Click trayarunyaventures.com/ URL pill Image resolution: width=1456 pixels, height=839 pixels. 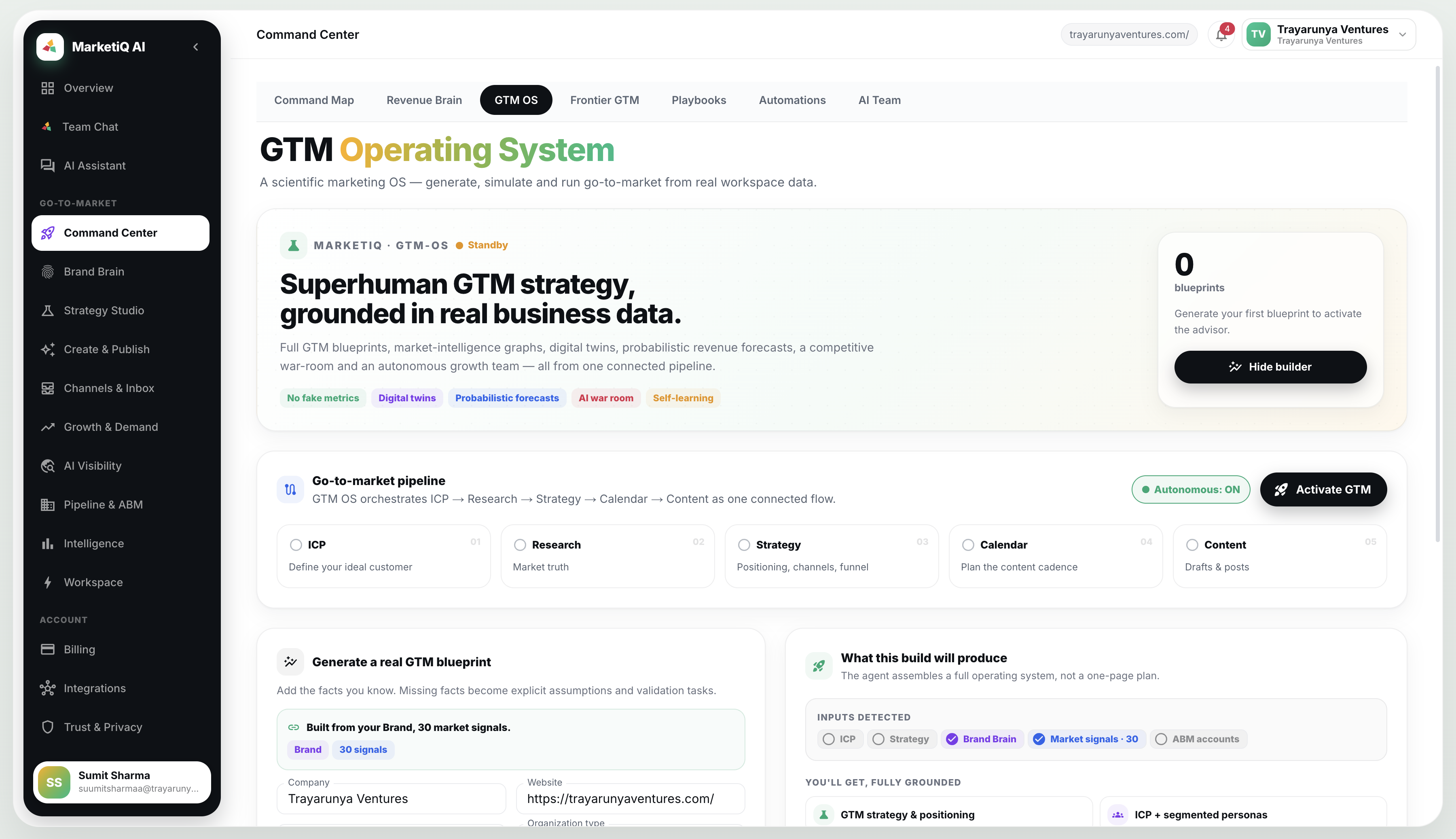click(1129, 34)
